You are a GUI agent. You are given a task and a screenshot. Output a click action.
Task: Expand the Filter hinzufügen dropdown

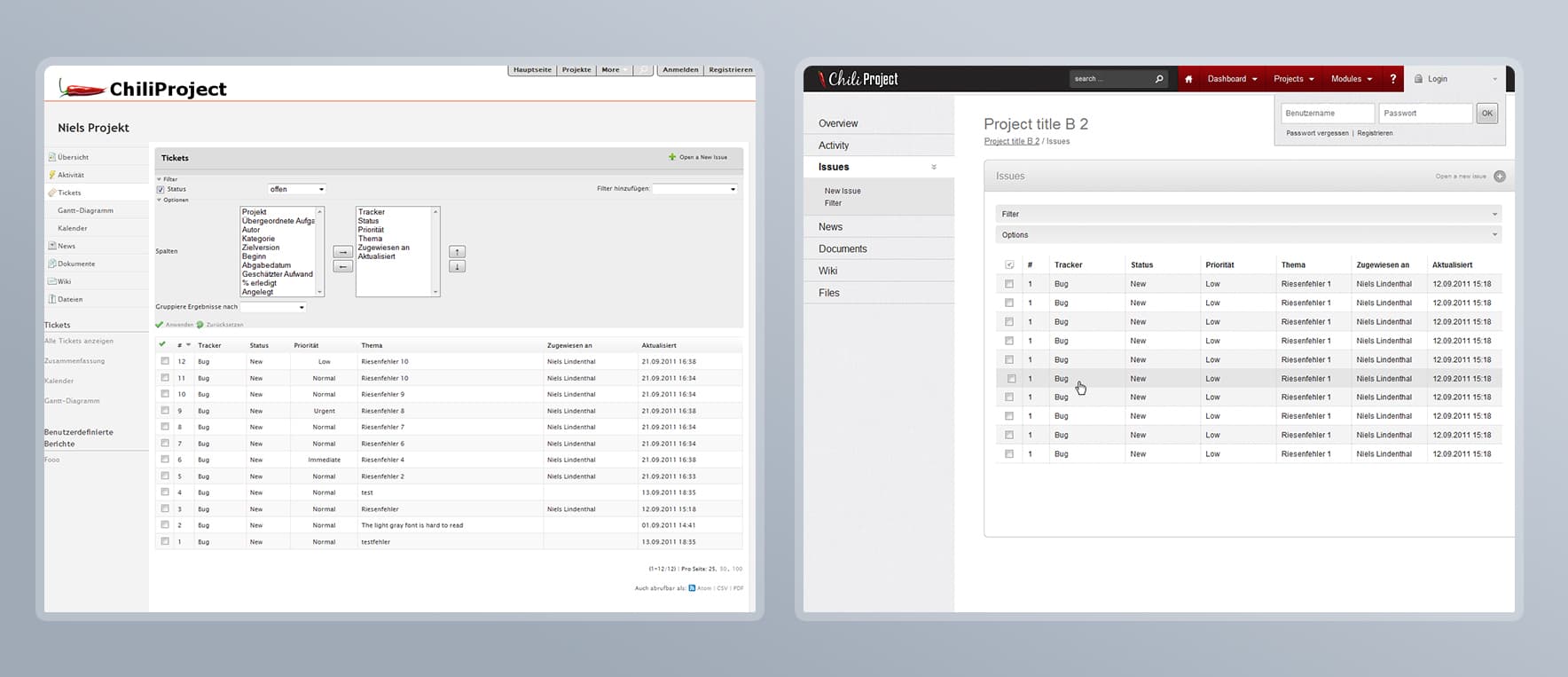pos(694,189)
